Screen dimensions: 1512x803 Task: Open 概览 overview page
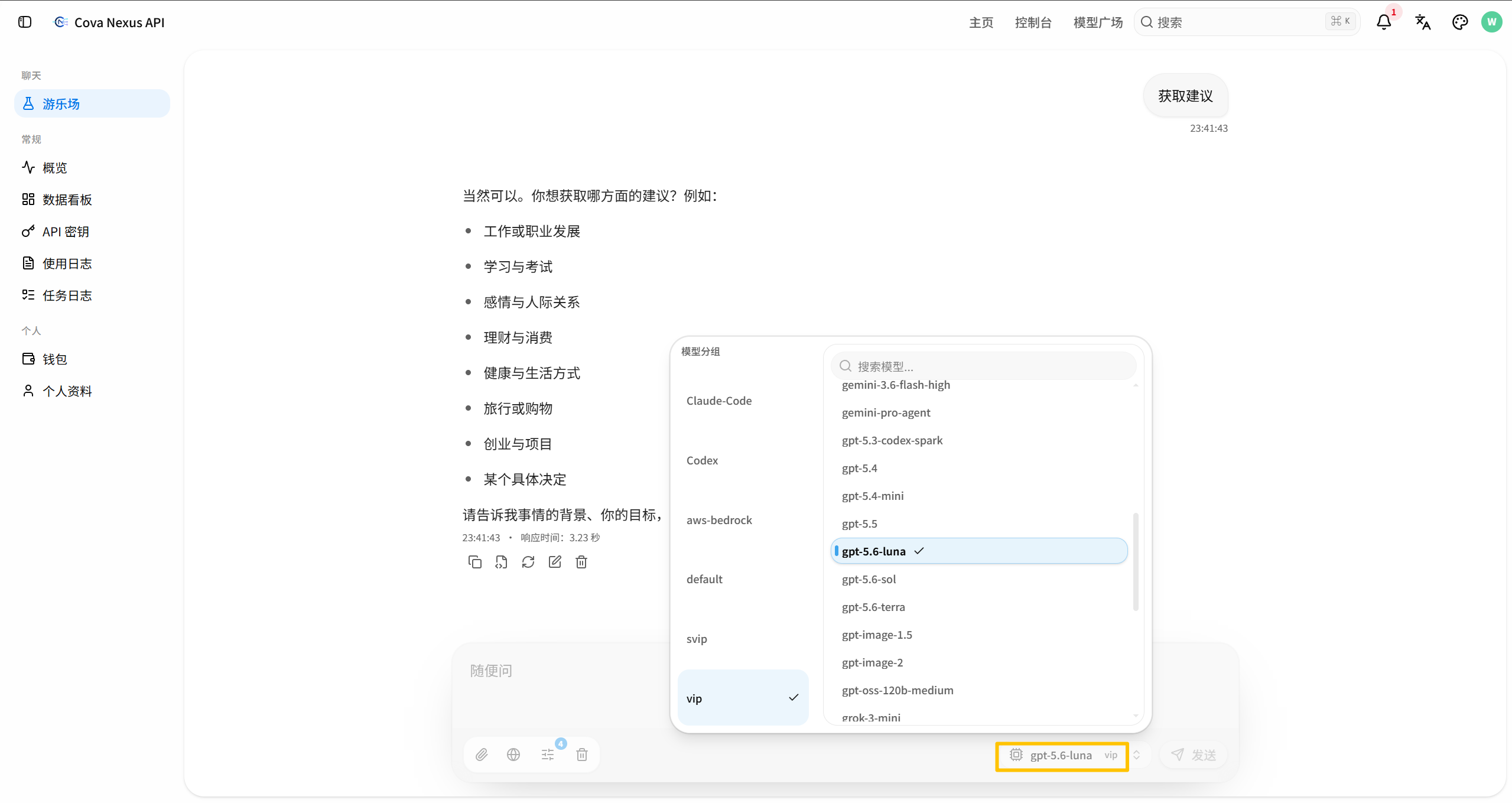click(x=92, y=168)
